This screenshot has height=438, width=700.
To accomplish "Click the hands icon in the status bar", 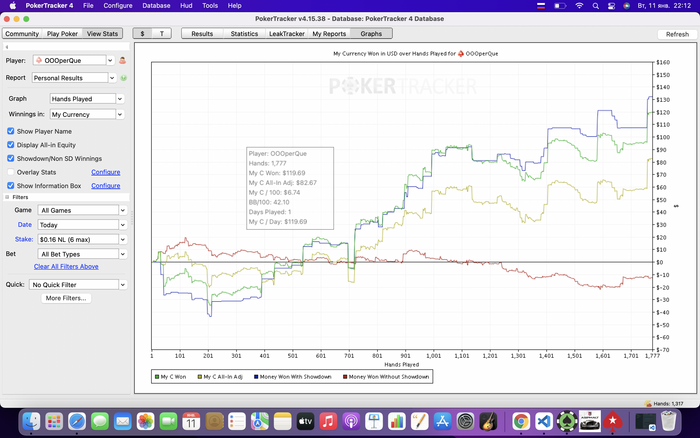I will [648, 404].
